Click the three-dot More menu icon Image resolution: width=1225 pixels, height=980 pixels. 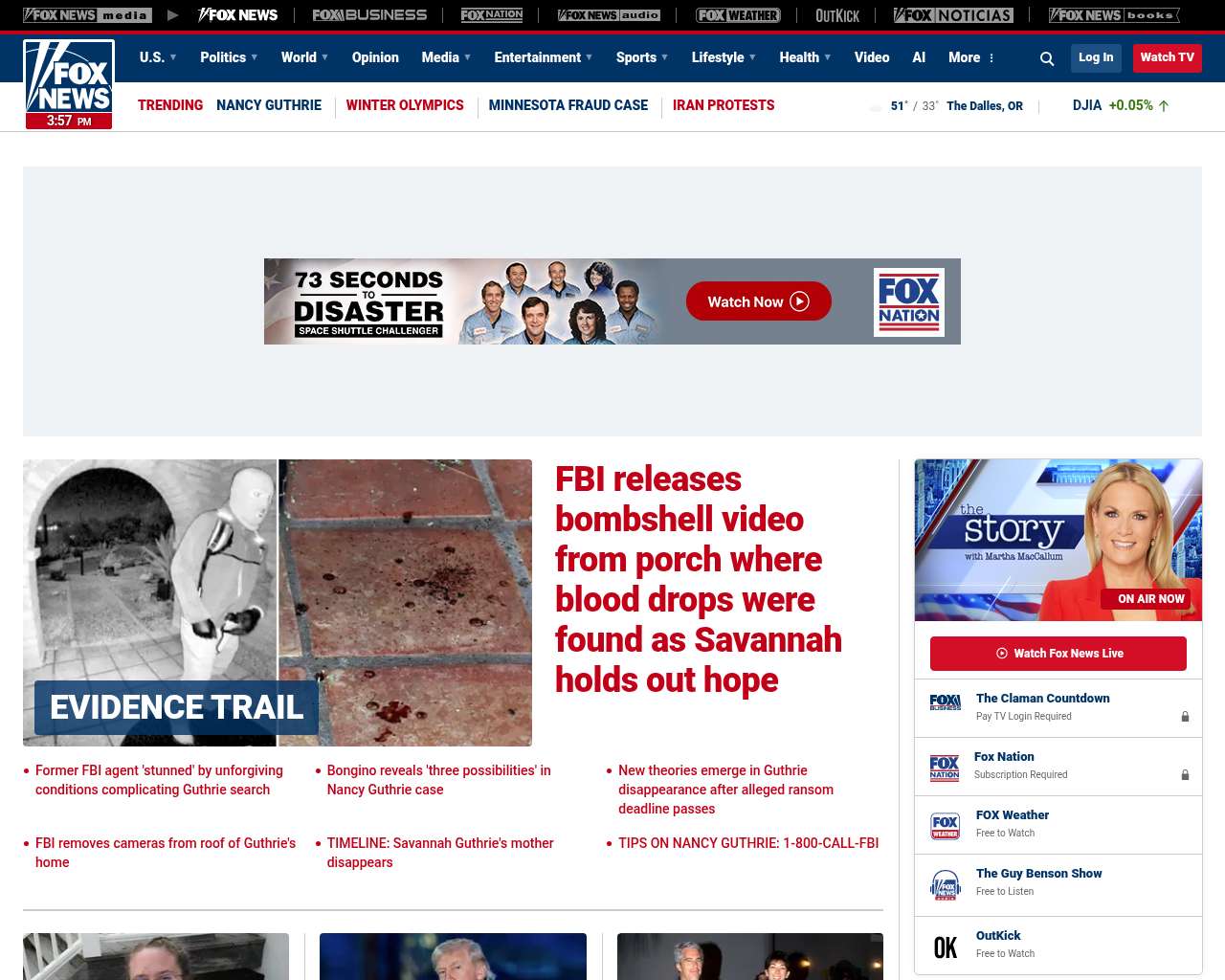(x=991, y=58)
